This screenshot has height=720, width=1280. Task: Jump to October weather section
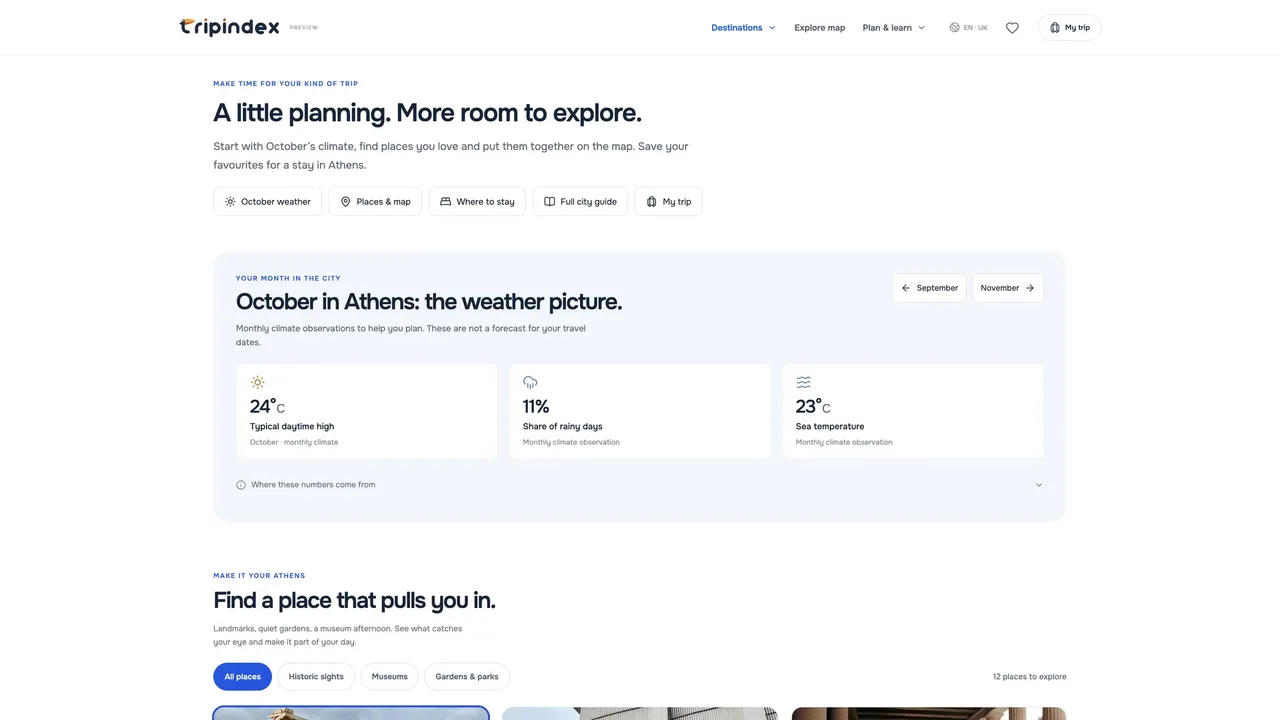[x=267, y=202]
